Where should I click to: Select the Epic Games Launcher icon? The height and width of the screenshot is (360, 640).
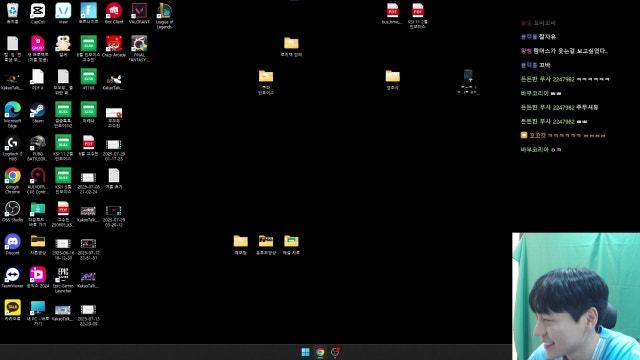click(63, 280)
